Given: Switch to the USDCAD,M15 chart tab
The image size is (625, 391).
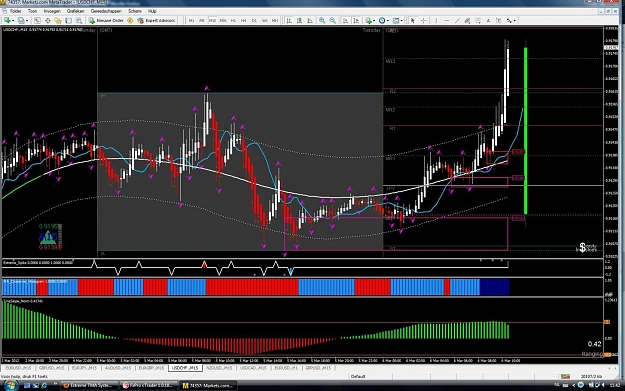Looking at the screenshot, I should tap(253, 368).
